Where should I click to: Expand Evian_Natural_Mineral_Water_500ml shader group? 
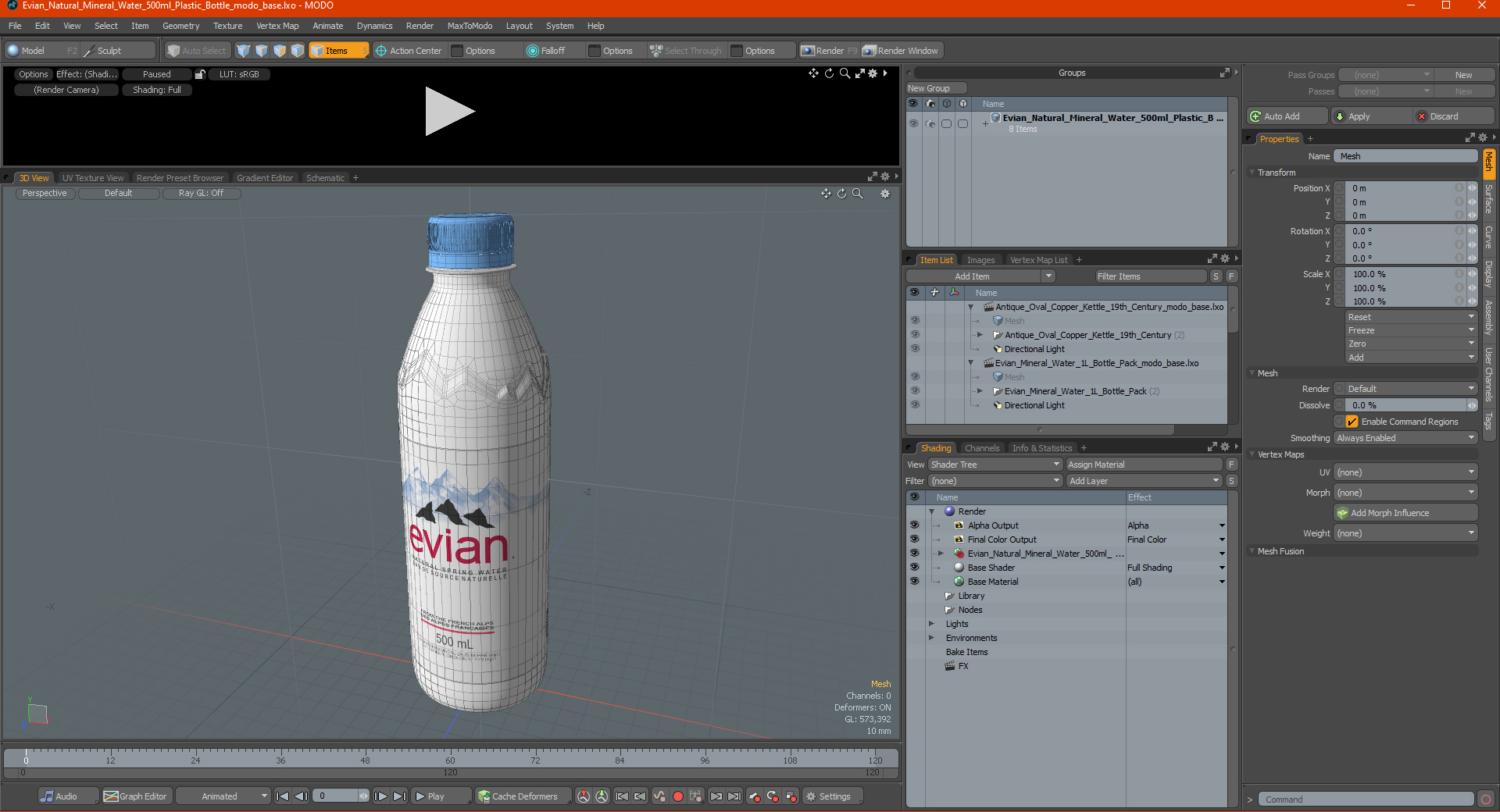pyautogui.click(x=941, y=554)
